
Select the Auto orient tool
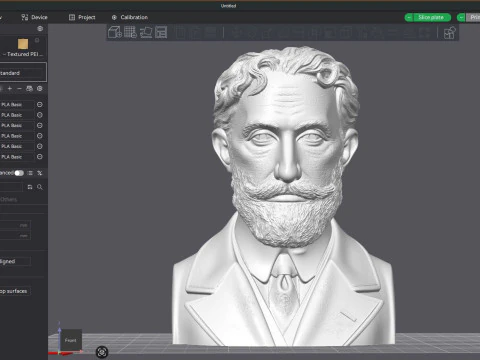(146, 32)
